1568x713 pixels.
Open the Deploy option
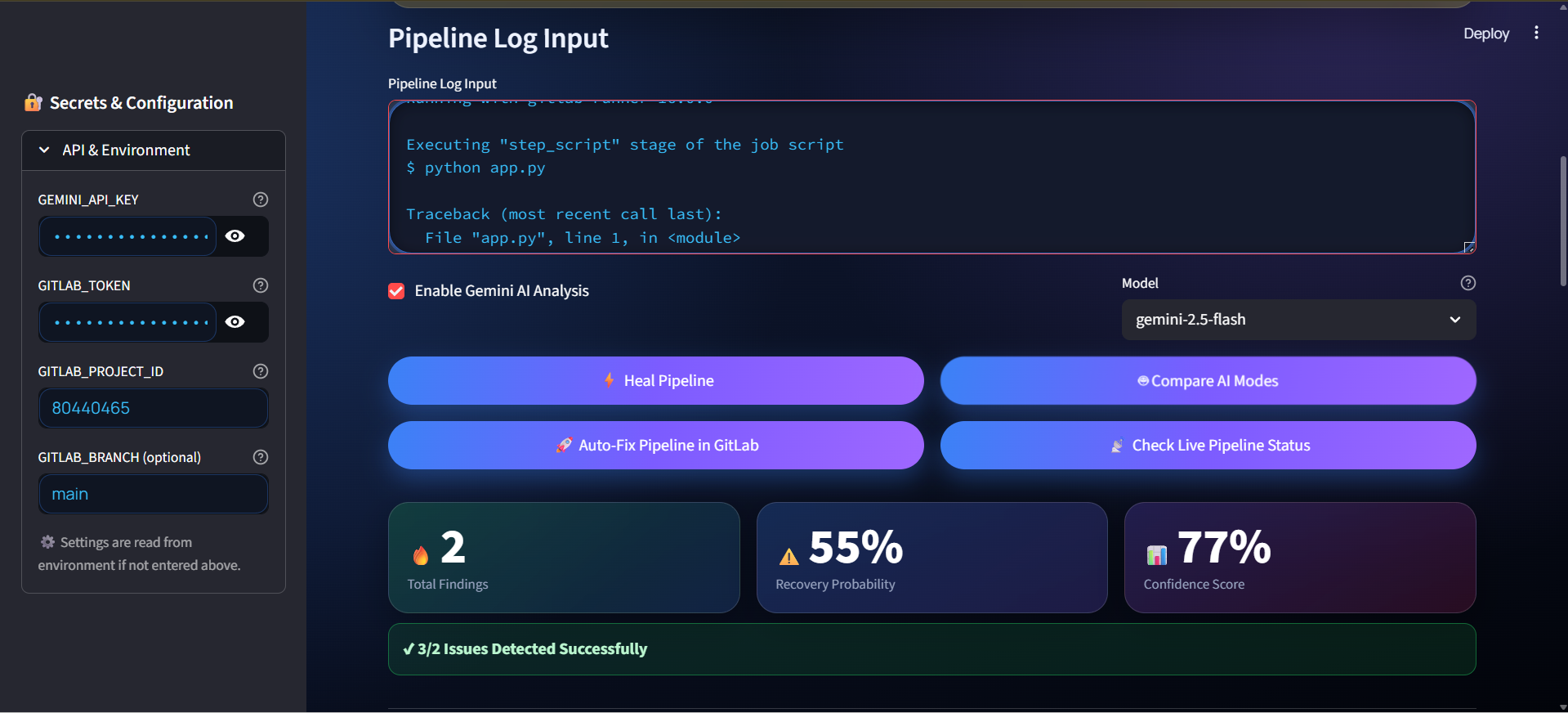click(x=1485, y=34)
